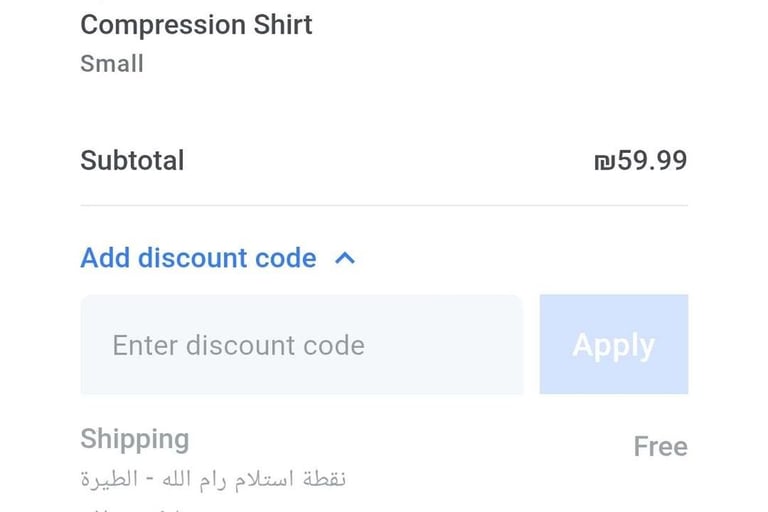Image resolution: width=768 pixels, height=512 pixels.
Task: Click the Small size label
Action: click(112, 64)
